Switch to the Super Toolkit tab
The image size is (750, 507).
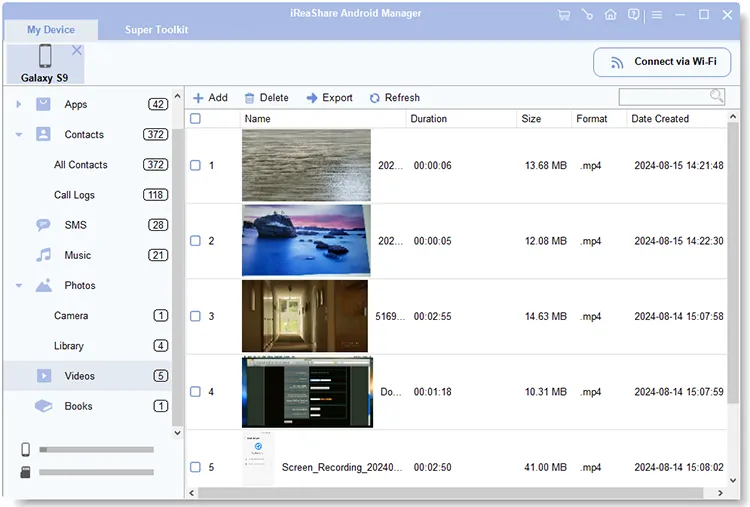(156, 30)
